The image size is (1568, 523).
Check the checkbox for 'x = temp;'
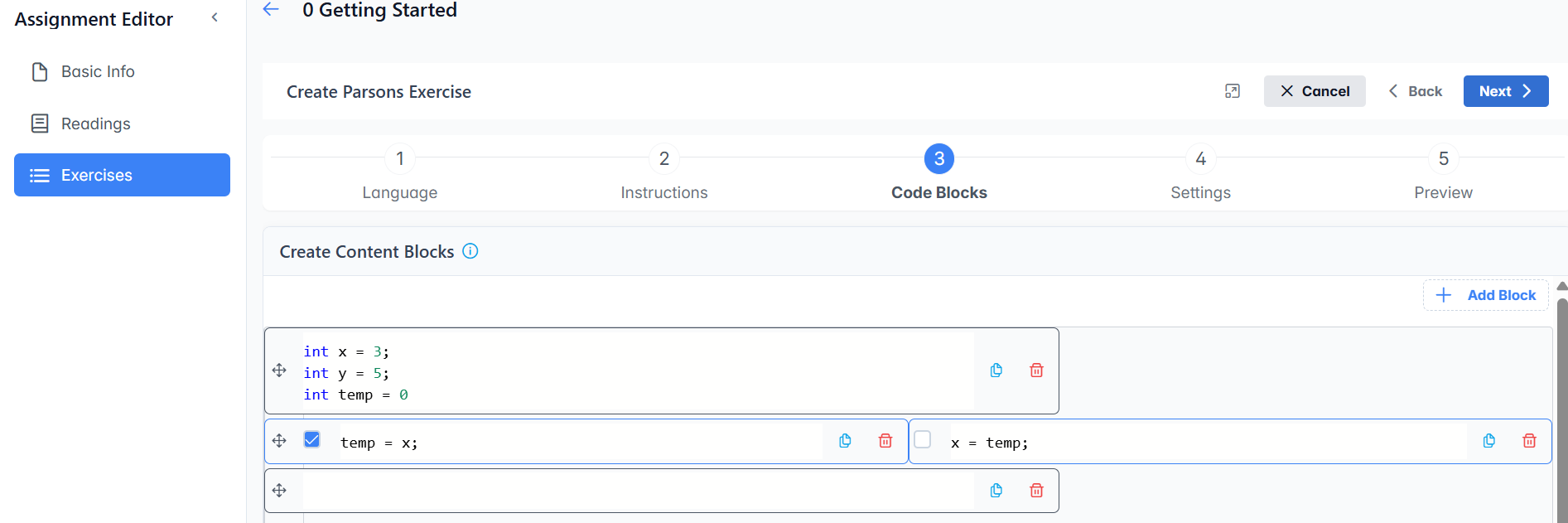point(923,439)
